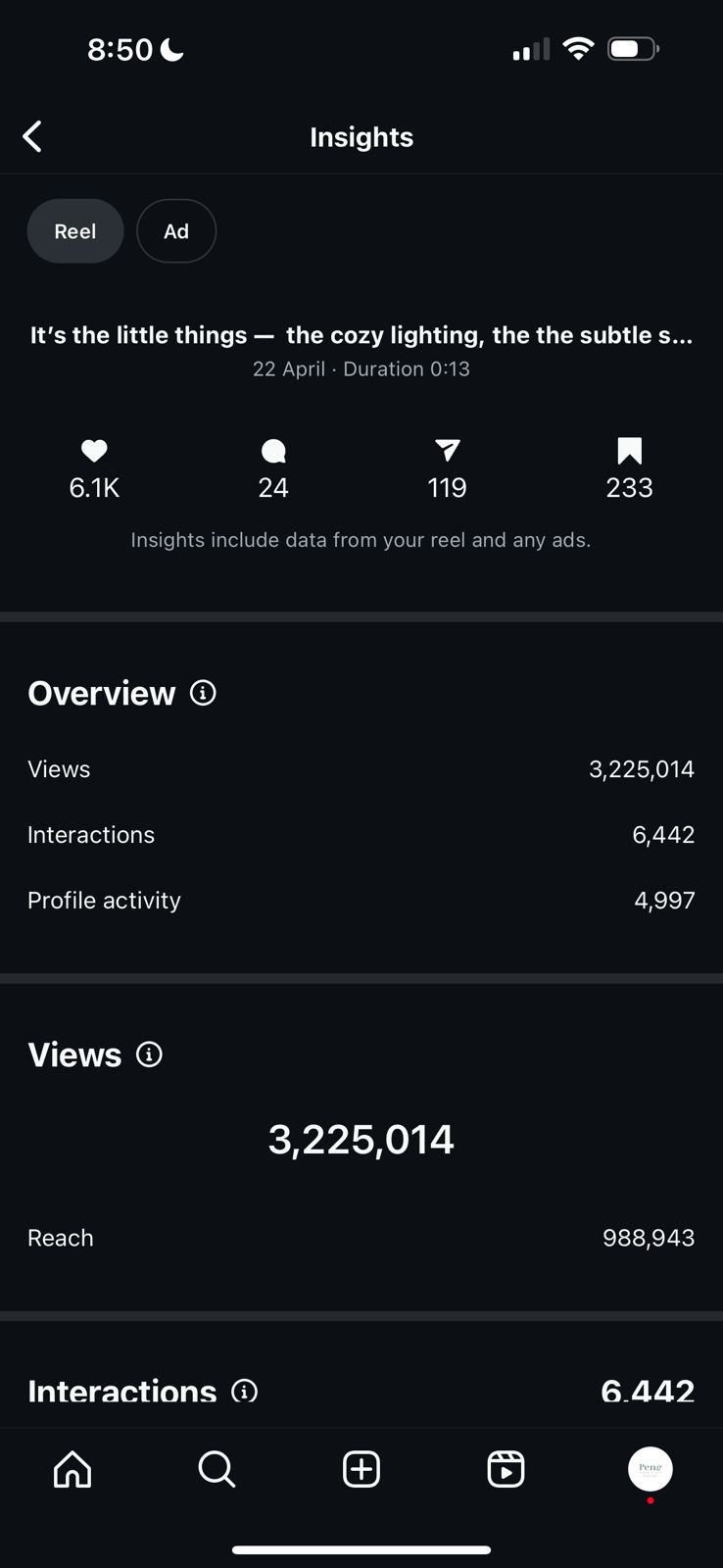Tap the shares paper plane icon
Screen dimensions: 723x1568
[x=447, y=451]
